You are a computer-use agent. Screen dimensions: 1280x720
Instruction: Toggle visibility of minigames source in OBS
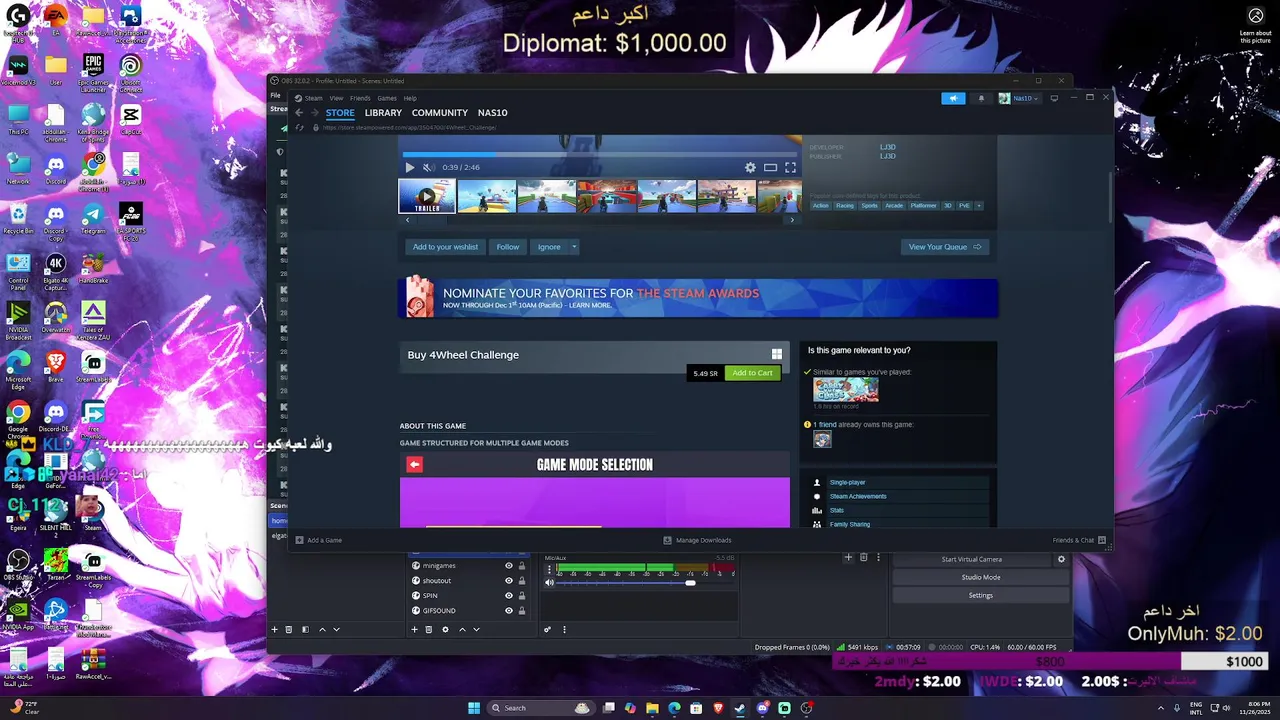pos(508,566)
